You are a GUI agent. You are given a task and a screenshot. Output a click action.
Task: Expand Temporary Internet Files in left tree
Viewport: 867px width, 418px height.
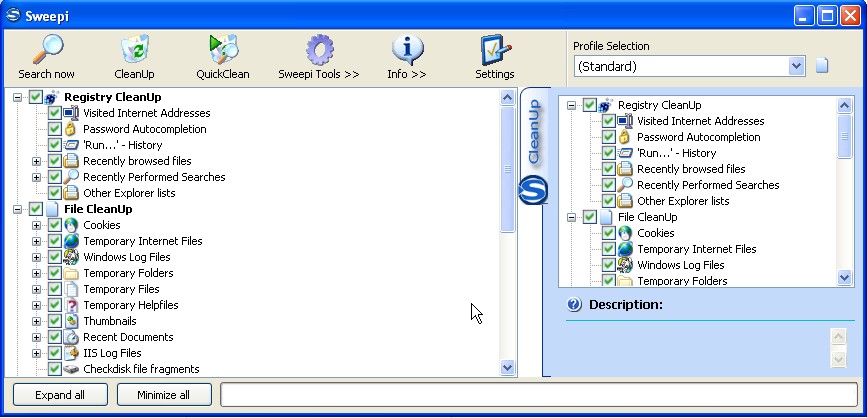point(36,242)
